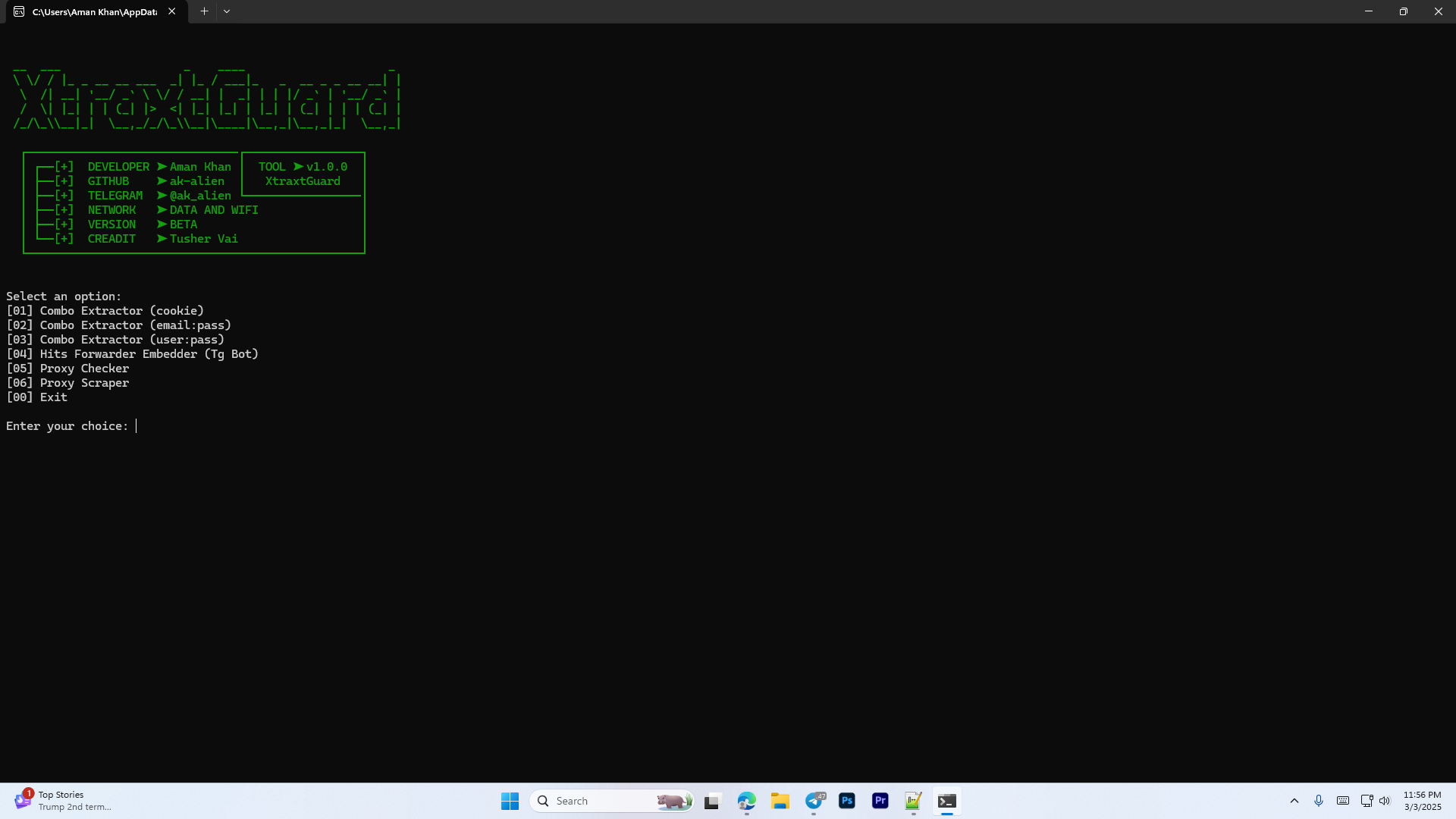Viewport: 1456px width, 819px height.
Task: Click the microphone tray icon
Action: pyautogui.click(x=1319, y=801)
